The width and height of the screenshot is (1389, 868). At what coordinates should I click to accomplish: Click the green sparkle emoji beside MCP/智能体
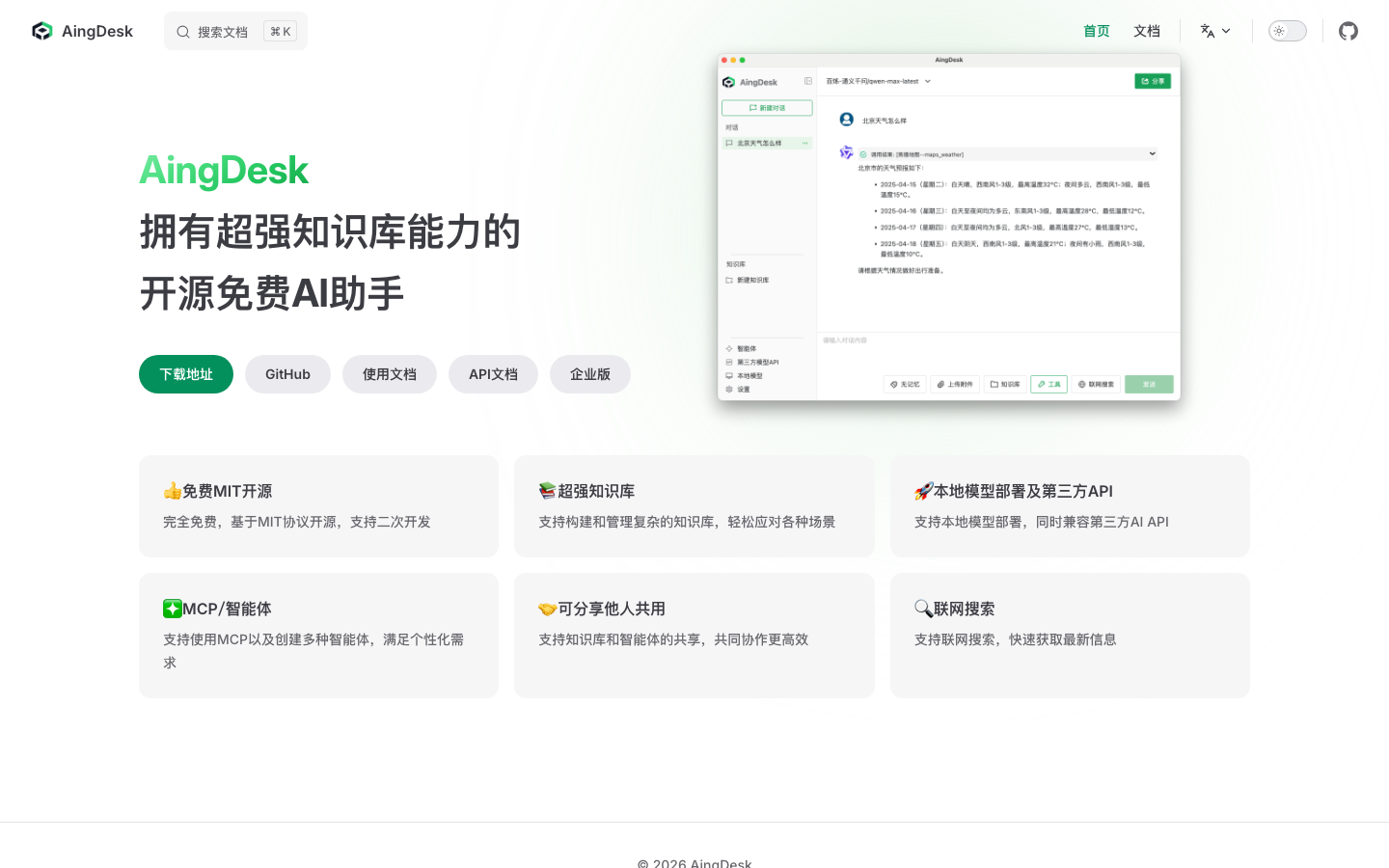coord(173,609)
